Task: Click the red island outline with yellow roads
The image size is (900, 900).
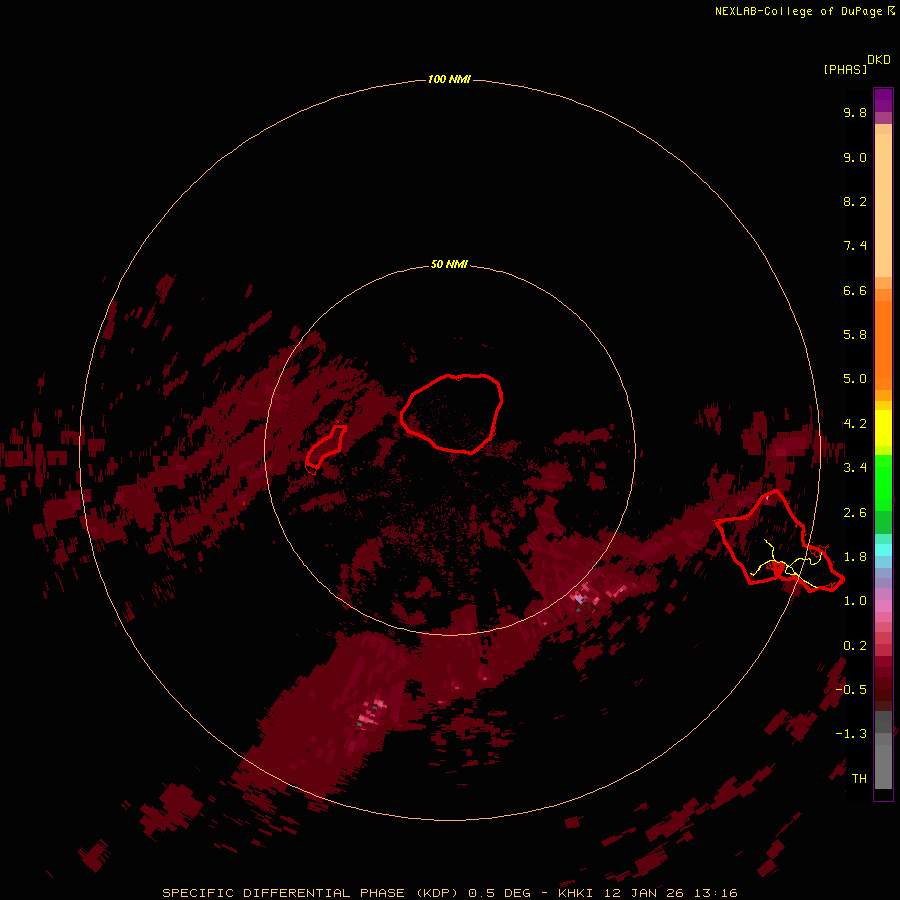Action: pos(779,541)
